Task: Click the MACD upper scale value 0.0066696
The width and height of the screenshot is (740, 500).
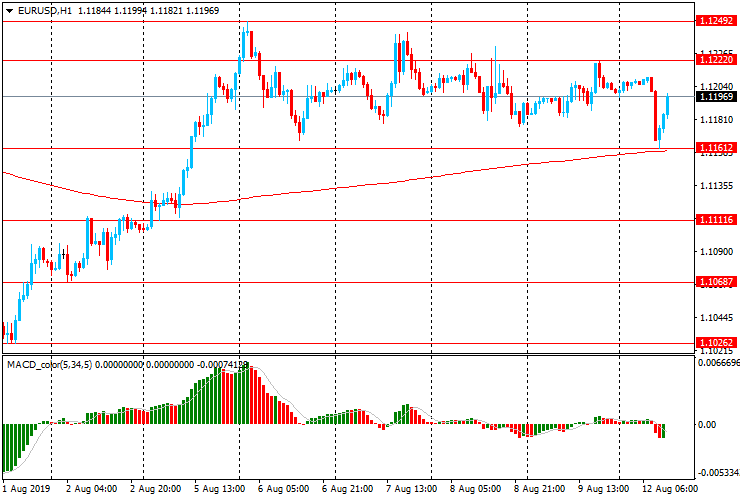Action: point(718,363)
